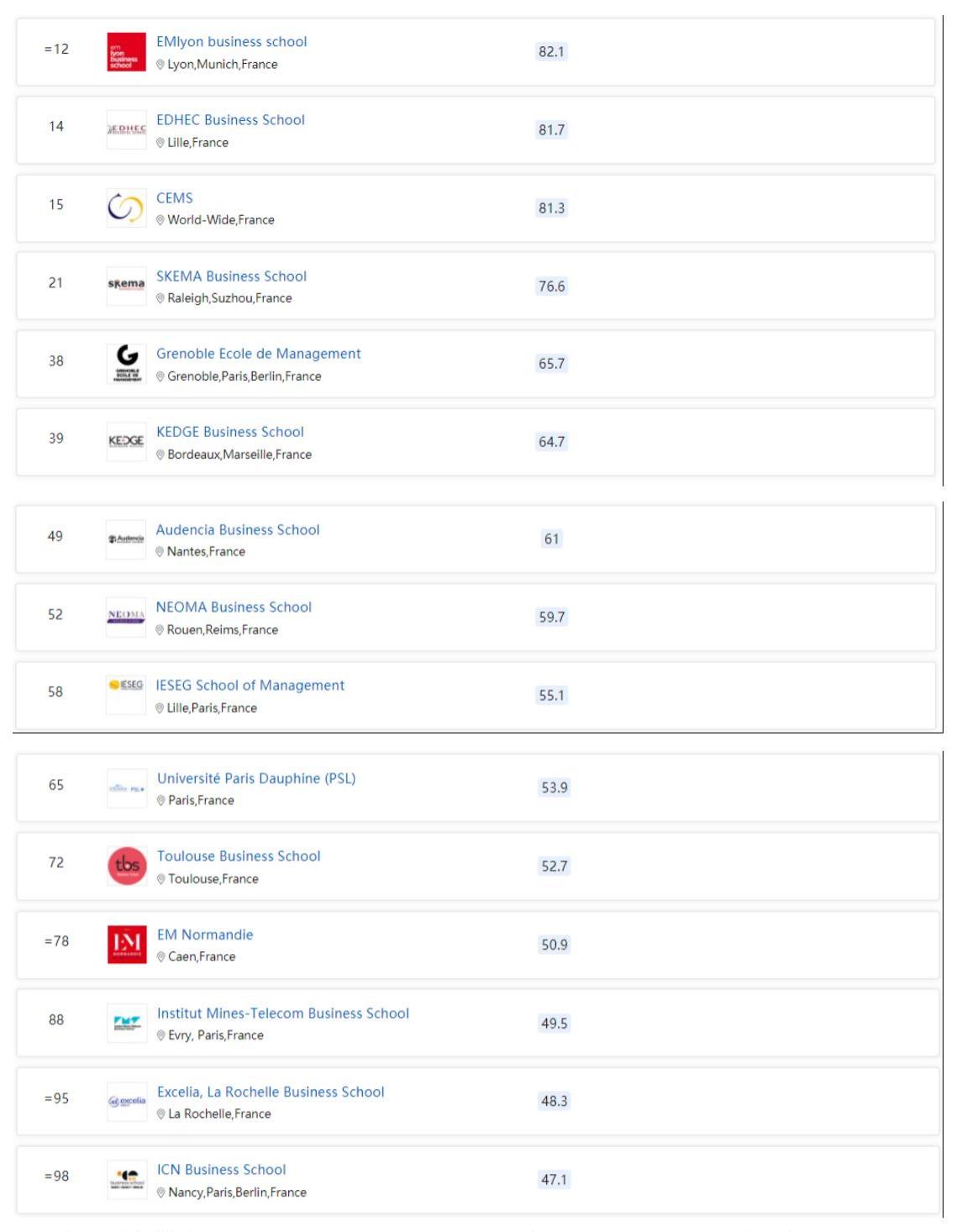The height and width of the screenshot is (1232, 962).
Task: Open the Université Paris Dauphine (PSL) link
Action: 256,779
